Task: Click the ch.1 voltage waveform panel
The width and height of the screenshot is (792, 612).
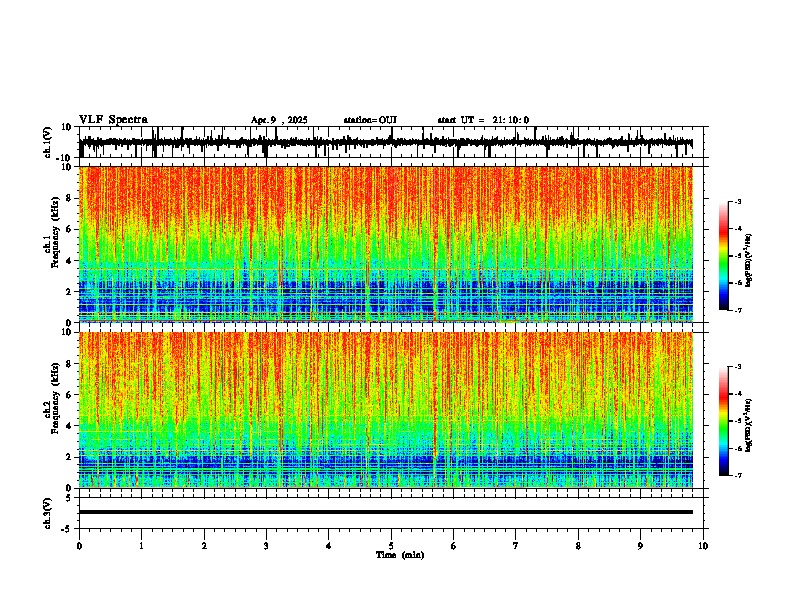Action: (x=393, y=142)
